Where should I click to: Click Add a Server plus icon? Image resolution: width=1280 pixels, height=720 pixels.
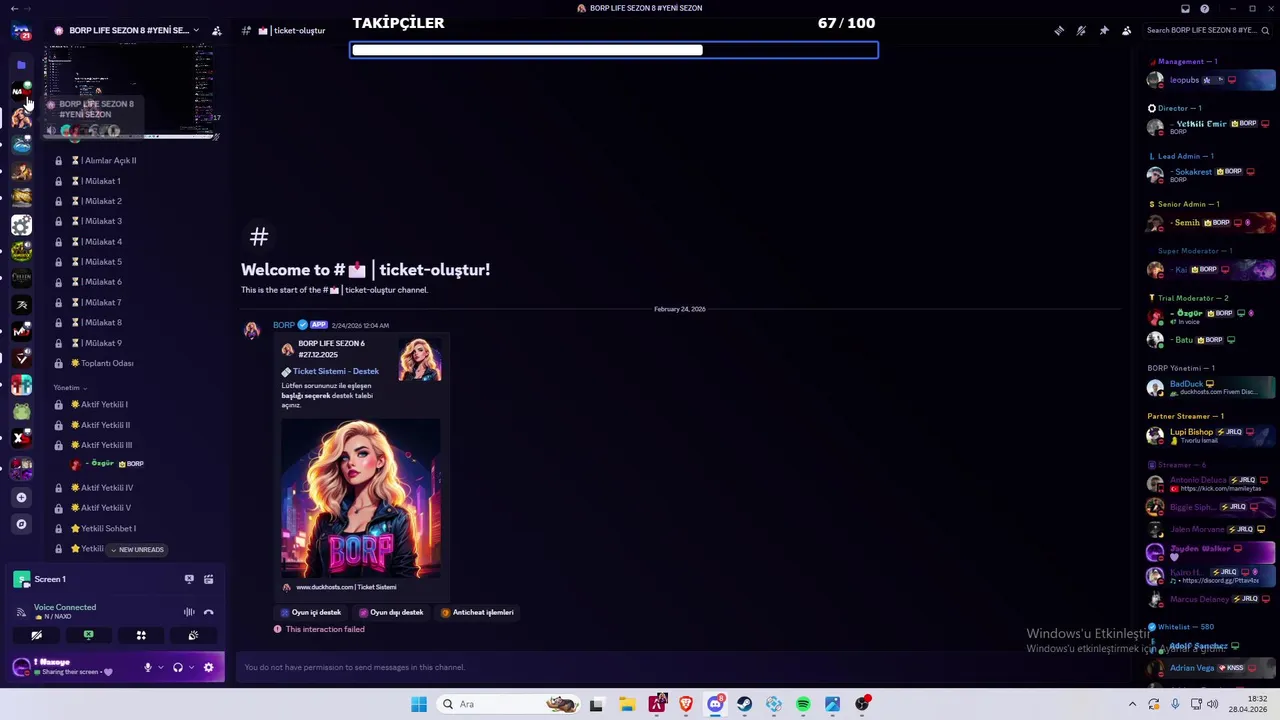(21, 497)
